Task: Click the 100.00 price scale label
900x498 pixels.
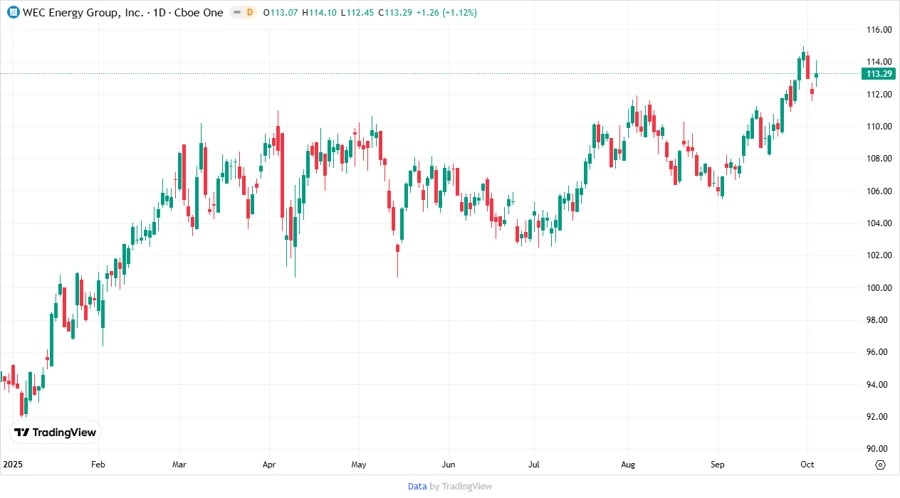Action: coord(878,288)
